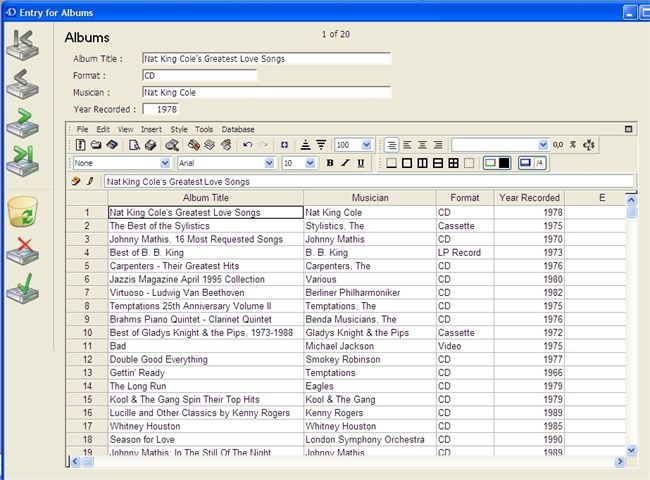The height and width of the screenshot is (480, 650).
Task: Go to the next record
Action: (x=24, y=124)
